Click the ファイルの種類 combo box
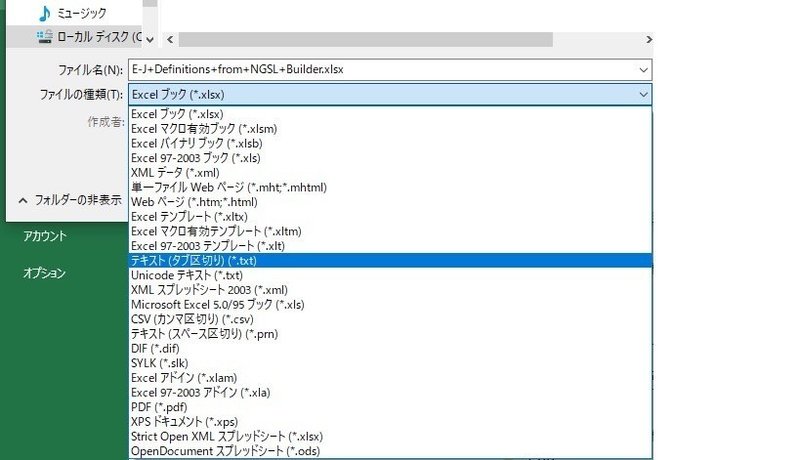 click(x=390, y=94)
